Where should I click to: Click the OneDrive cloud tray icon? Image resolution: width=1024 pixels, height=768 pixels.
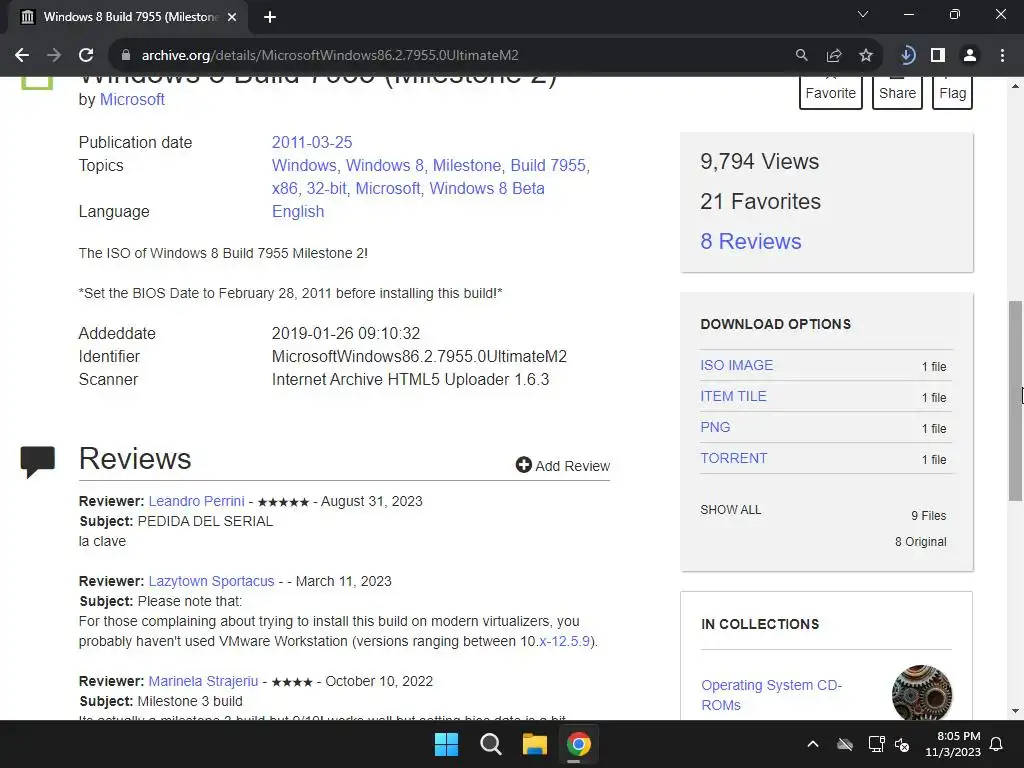pyautogui.click(x=845, y=744)
